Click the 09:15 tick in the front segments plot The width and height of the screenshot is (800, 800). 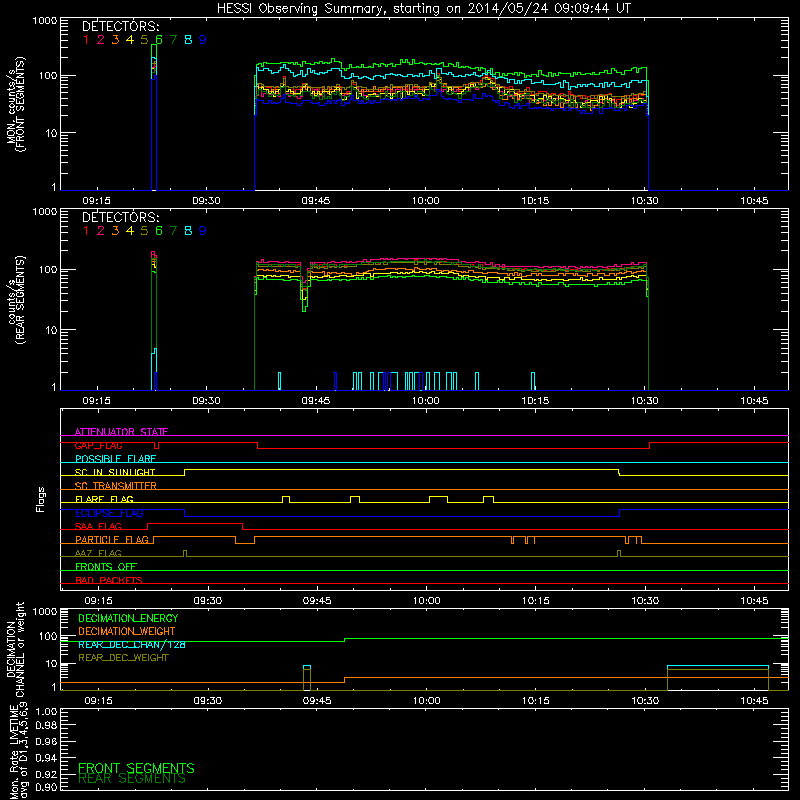(96, 201)
